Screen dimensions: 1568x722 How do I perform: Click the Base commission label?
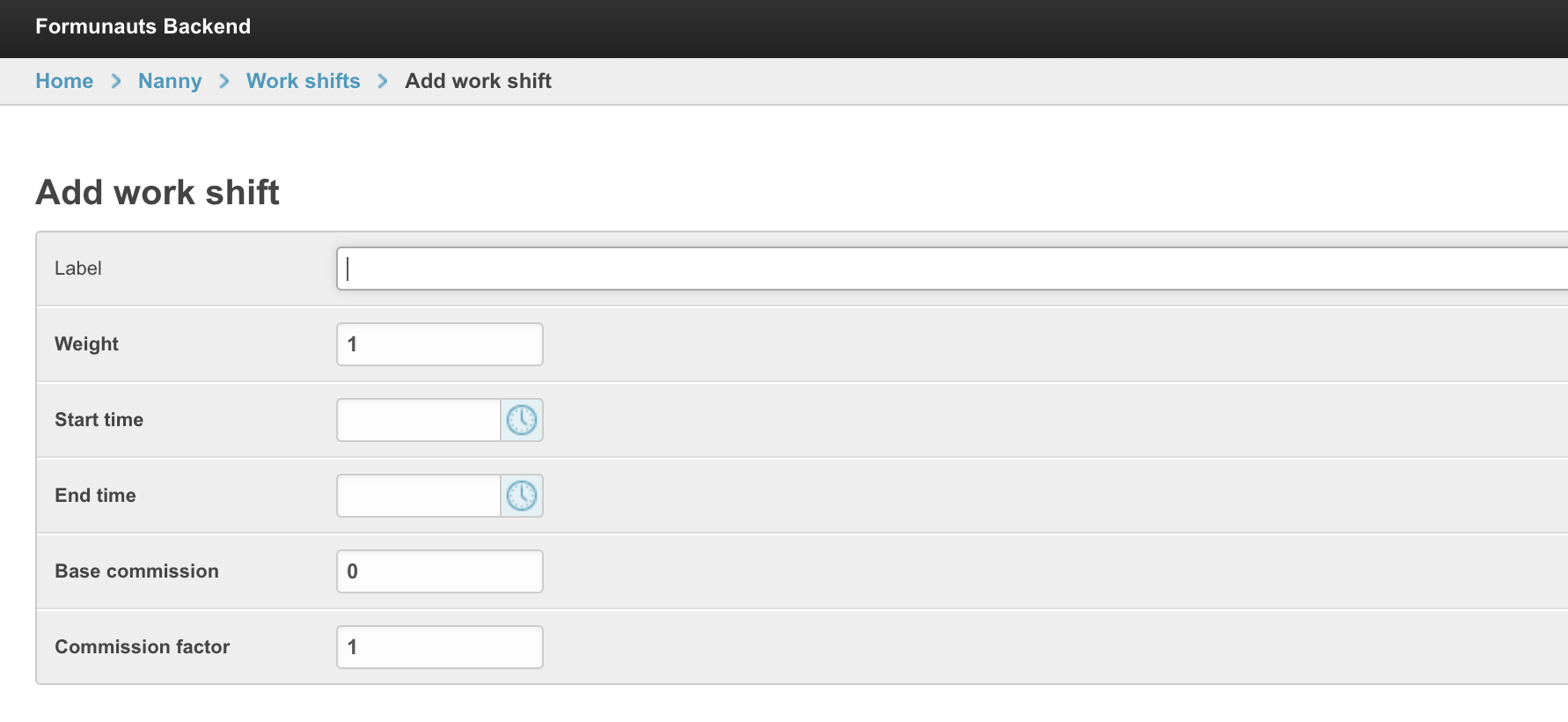coord(136,571)
